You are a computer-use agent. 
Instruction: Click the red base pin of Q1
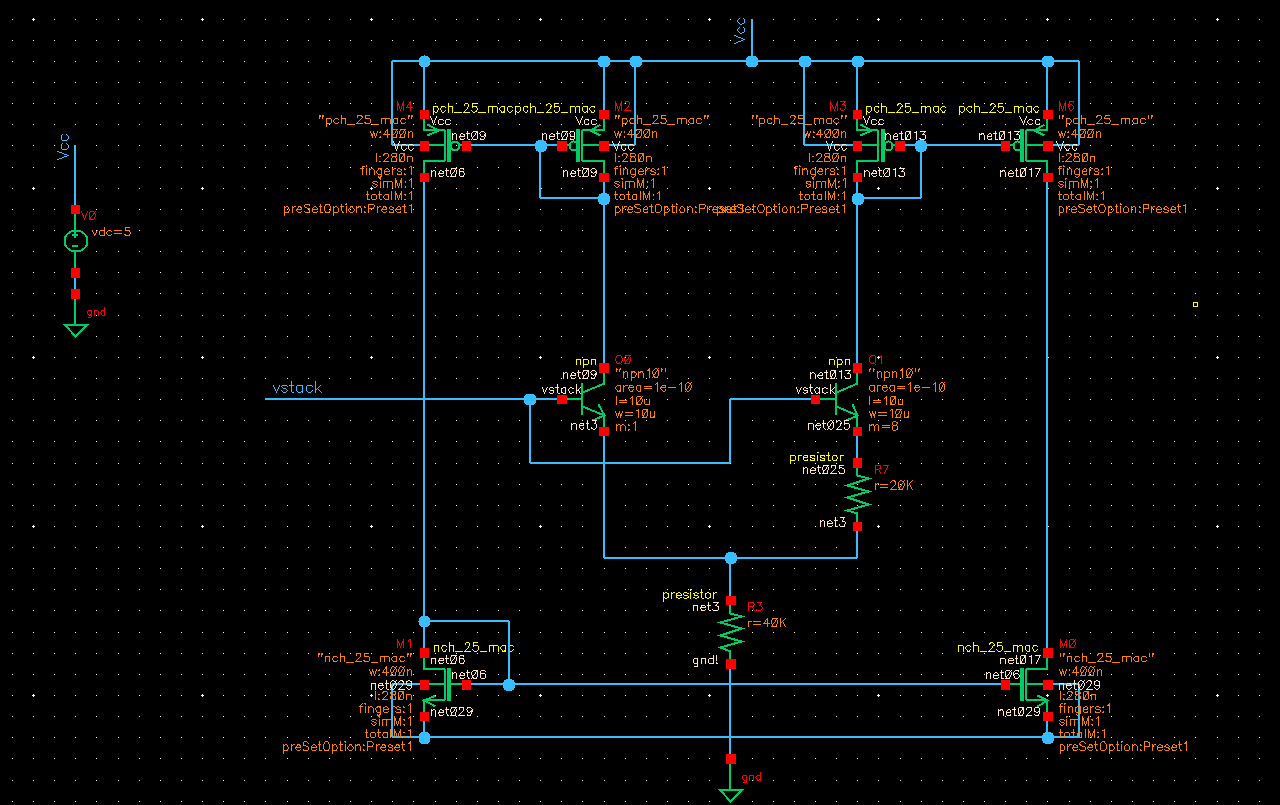tap(815, 399)
